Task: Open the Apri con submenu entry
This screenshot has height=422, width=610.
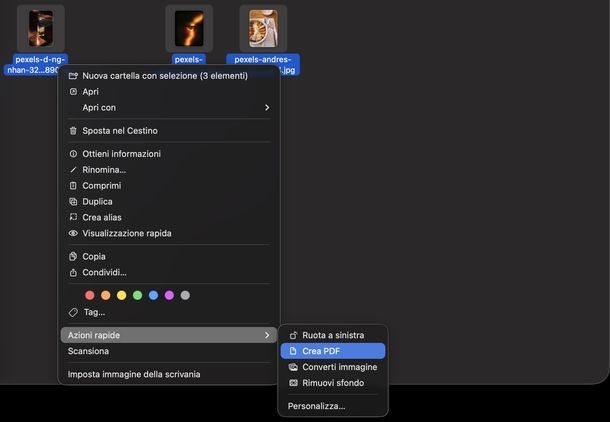Action: point(169,107)
